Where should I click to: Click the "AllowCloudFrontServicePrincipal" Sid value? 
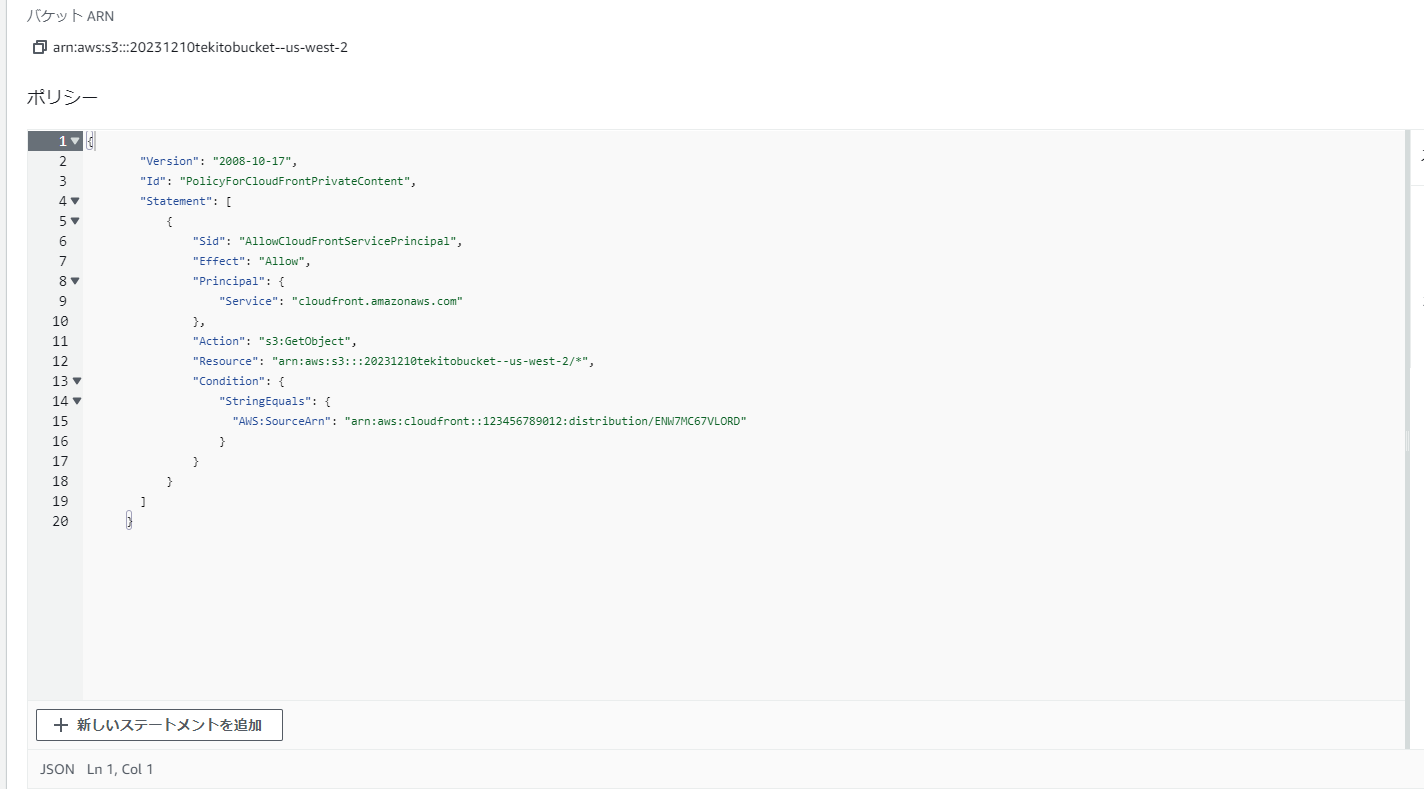tap(348, 241)
